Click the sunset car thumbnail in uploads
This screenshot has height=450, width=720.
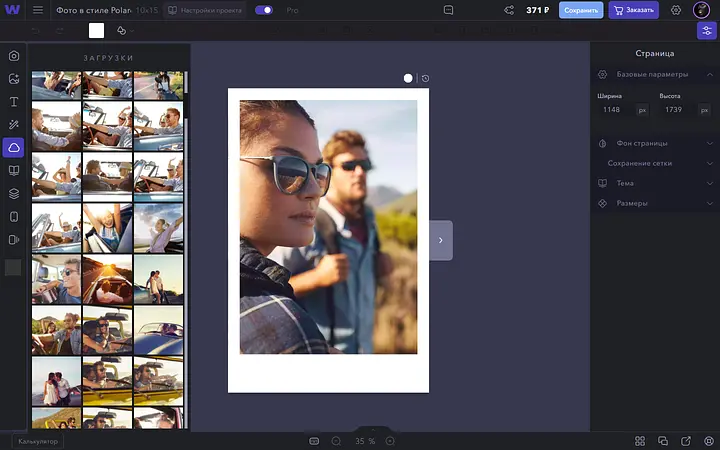pyautogui.click(x=107, y=280)
